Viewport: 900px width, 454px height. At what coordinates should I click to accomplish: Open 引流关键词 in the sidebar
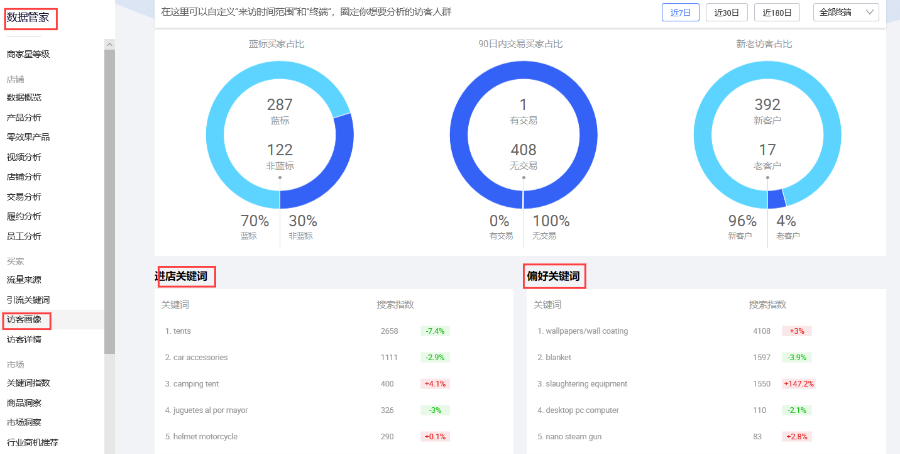(28, 300)
